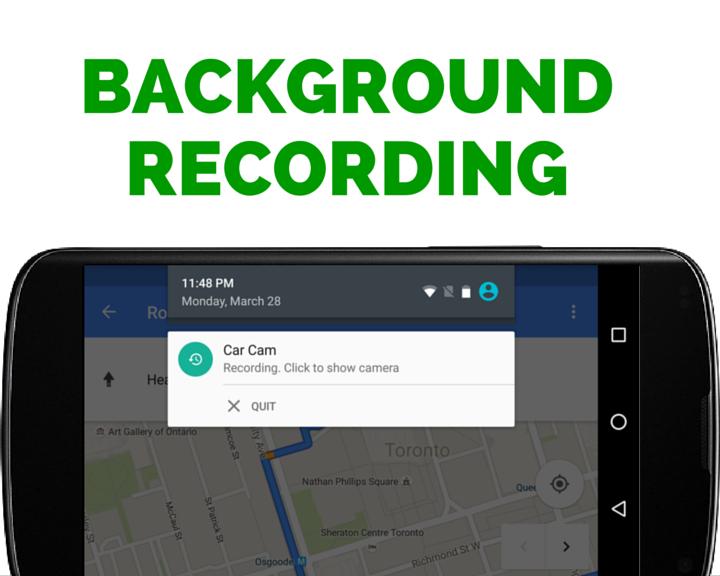The image size is (720, 576).
Task: Tap the Wi-Fi status icon
Action: click(429, 292)
